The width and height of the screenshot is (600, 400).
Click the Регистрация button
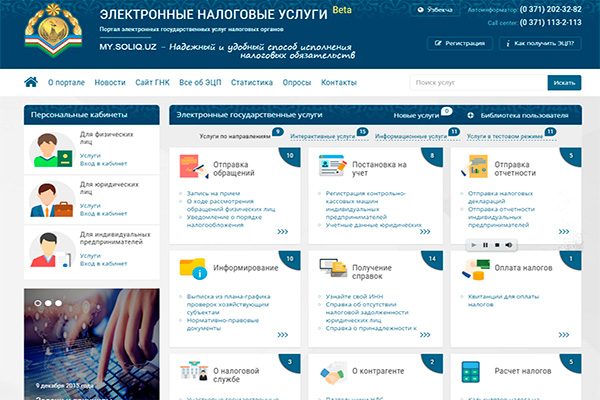[460, 43]
